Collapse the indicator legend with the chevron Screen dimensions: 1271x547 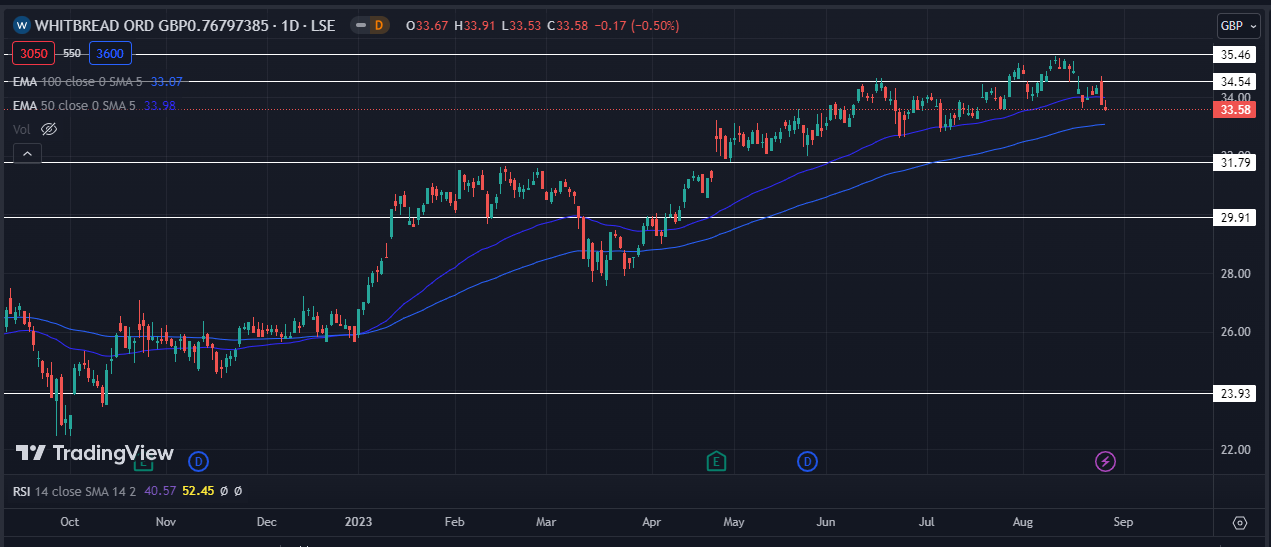(x=27, y=153)
